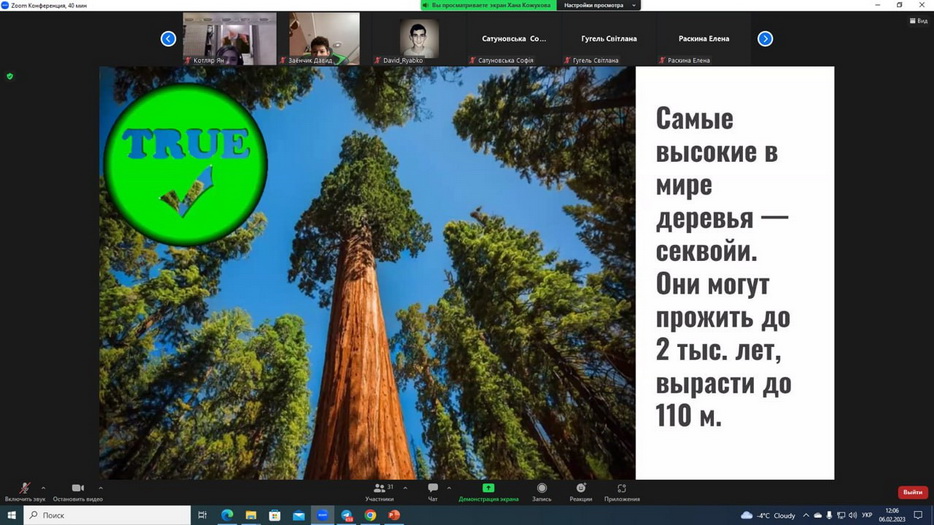Open the Приложения apps icon
Image resolution: width=934 pixels, height=525 pixels.
pos(621,489)
